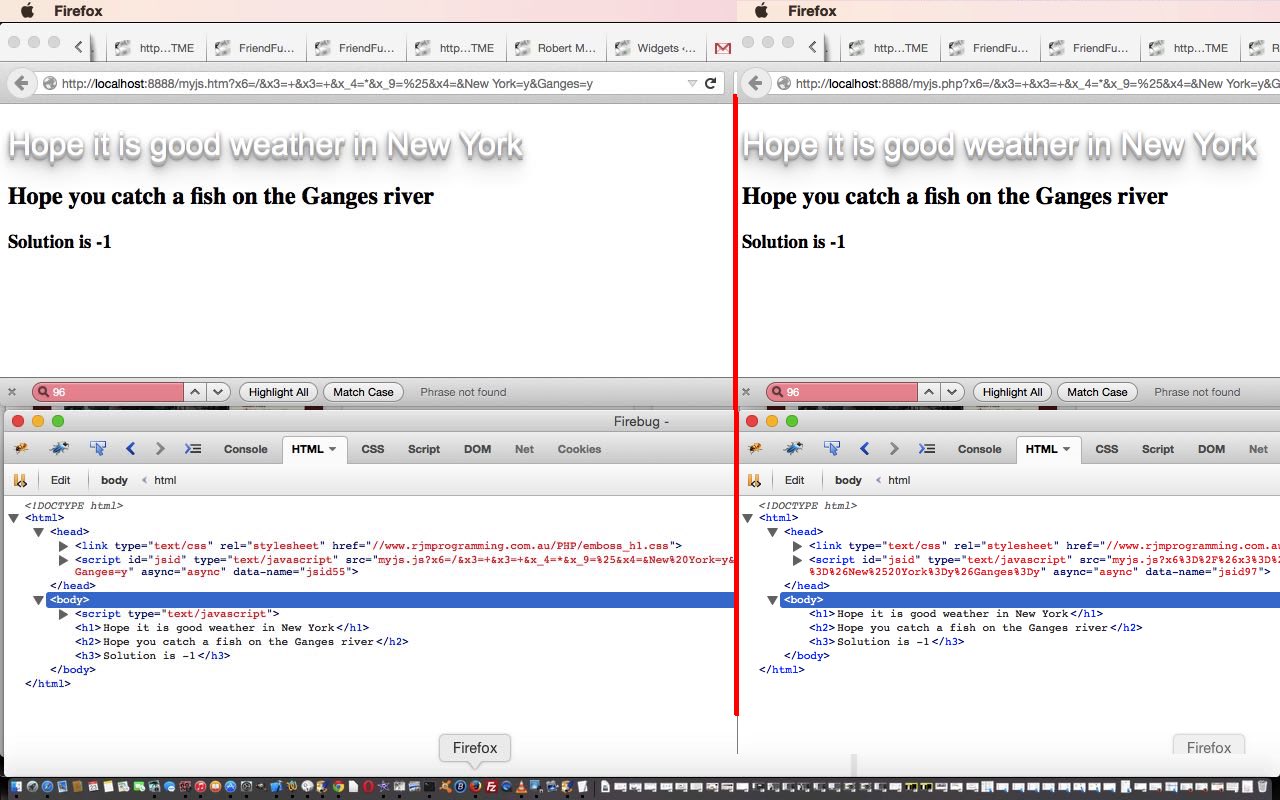Screen dimensions: 1280x800
Task: Expand the jsid script node in left Firebug
Action: [64, 560]
